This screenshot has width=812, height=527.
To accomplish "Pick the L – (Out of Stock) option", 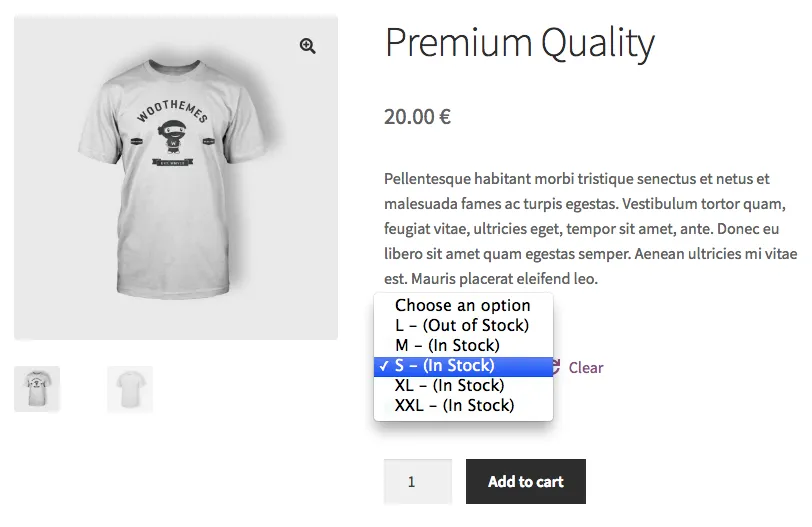I will [x=461, y=326].
